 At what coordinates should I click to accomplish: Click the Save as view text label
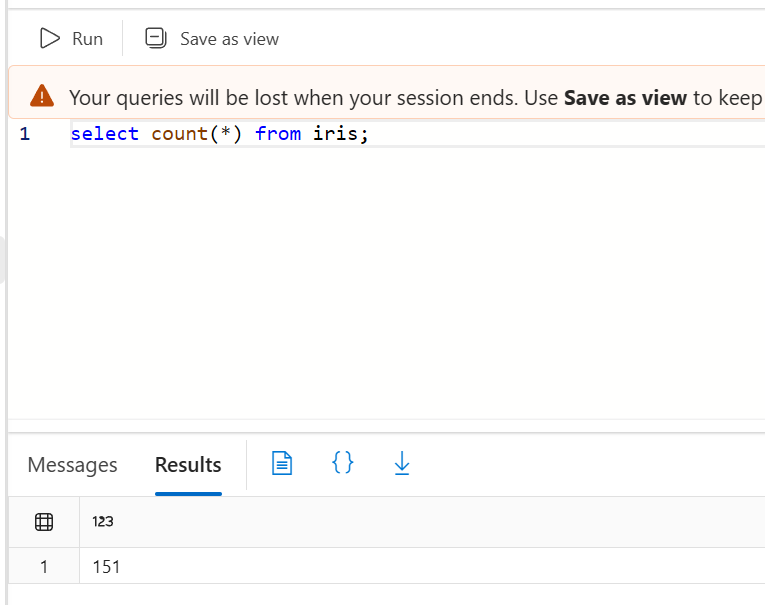pos(229,39)
